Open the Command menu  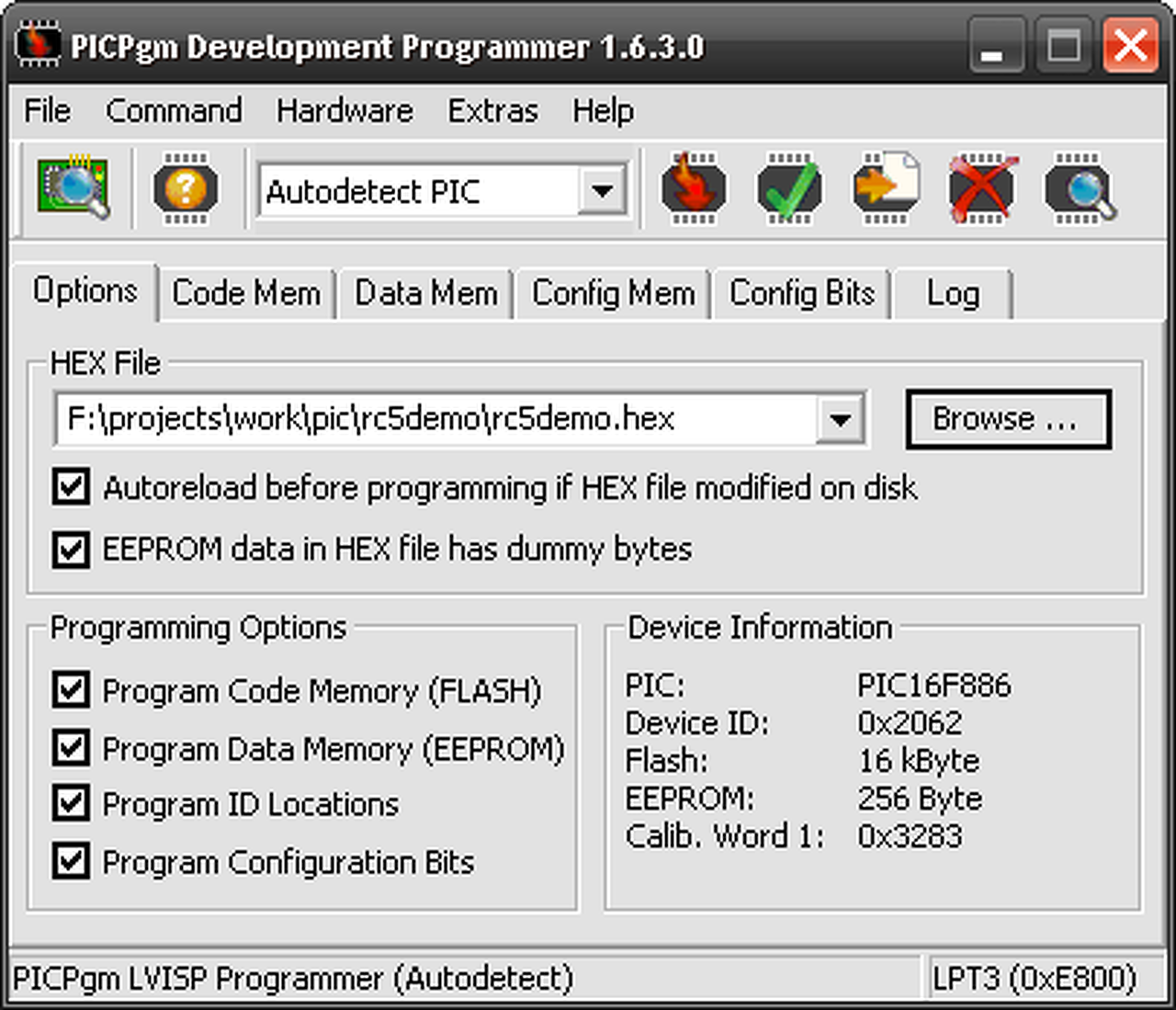[174, 110]
